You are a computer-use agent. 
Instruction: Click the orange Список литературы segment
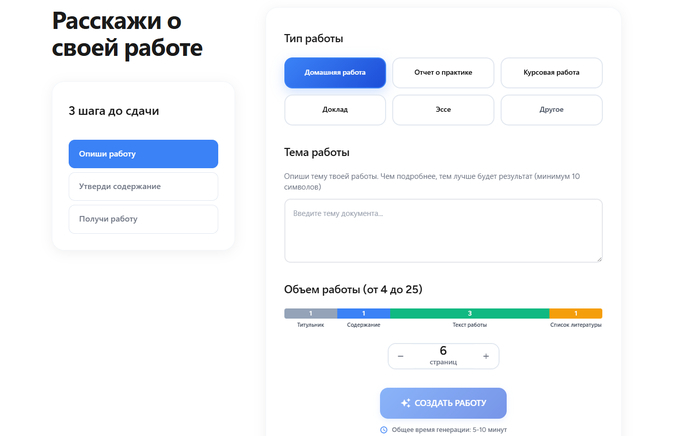tap(575, 314)
